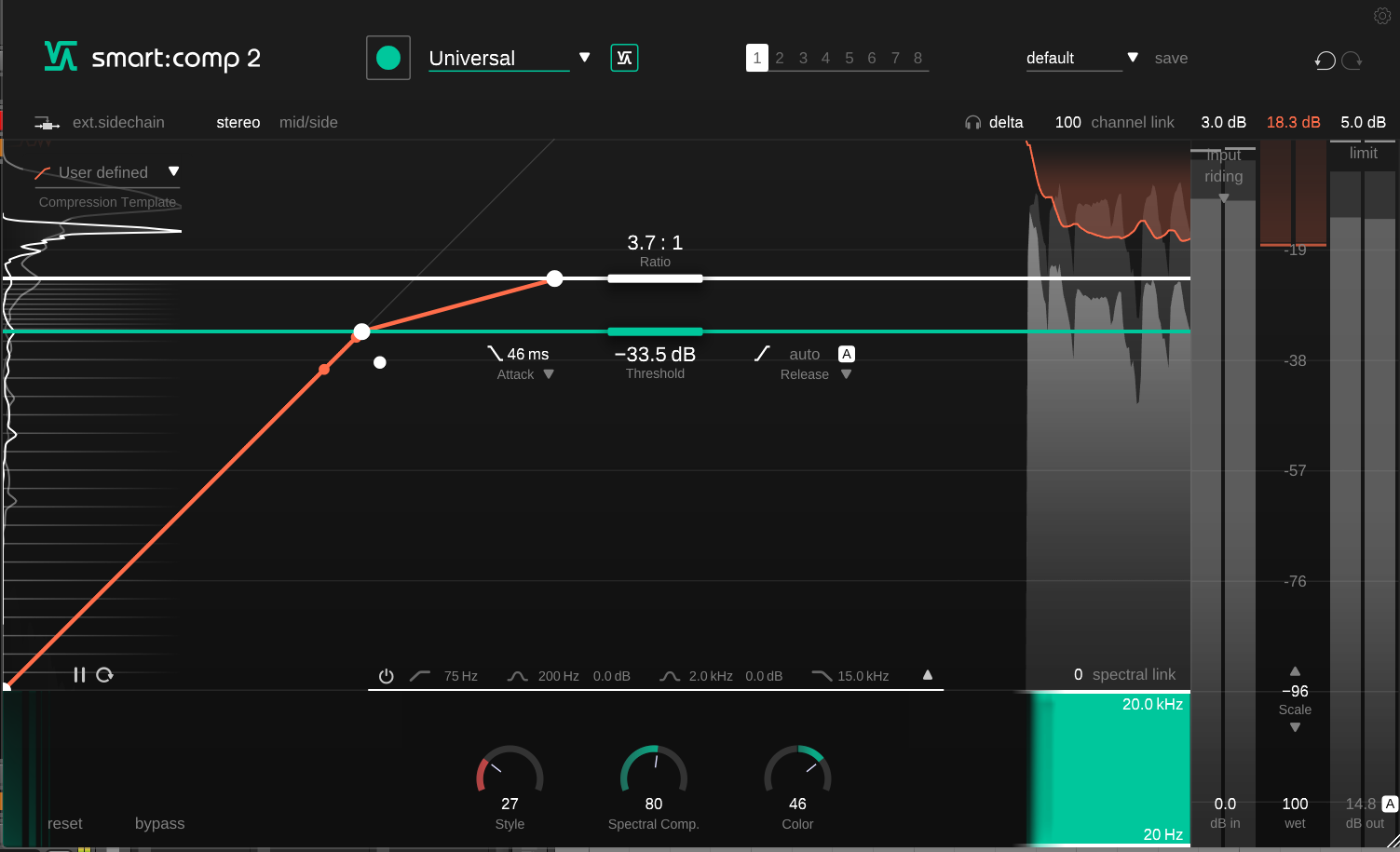Select state slot 1
This screenshot has height=852, width=1400.
[x=757, y=58]
